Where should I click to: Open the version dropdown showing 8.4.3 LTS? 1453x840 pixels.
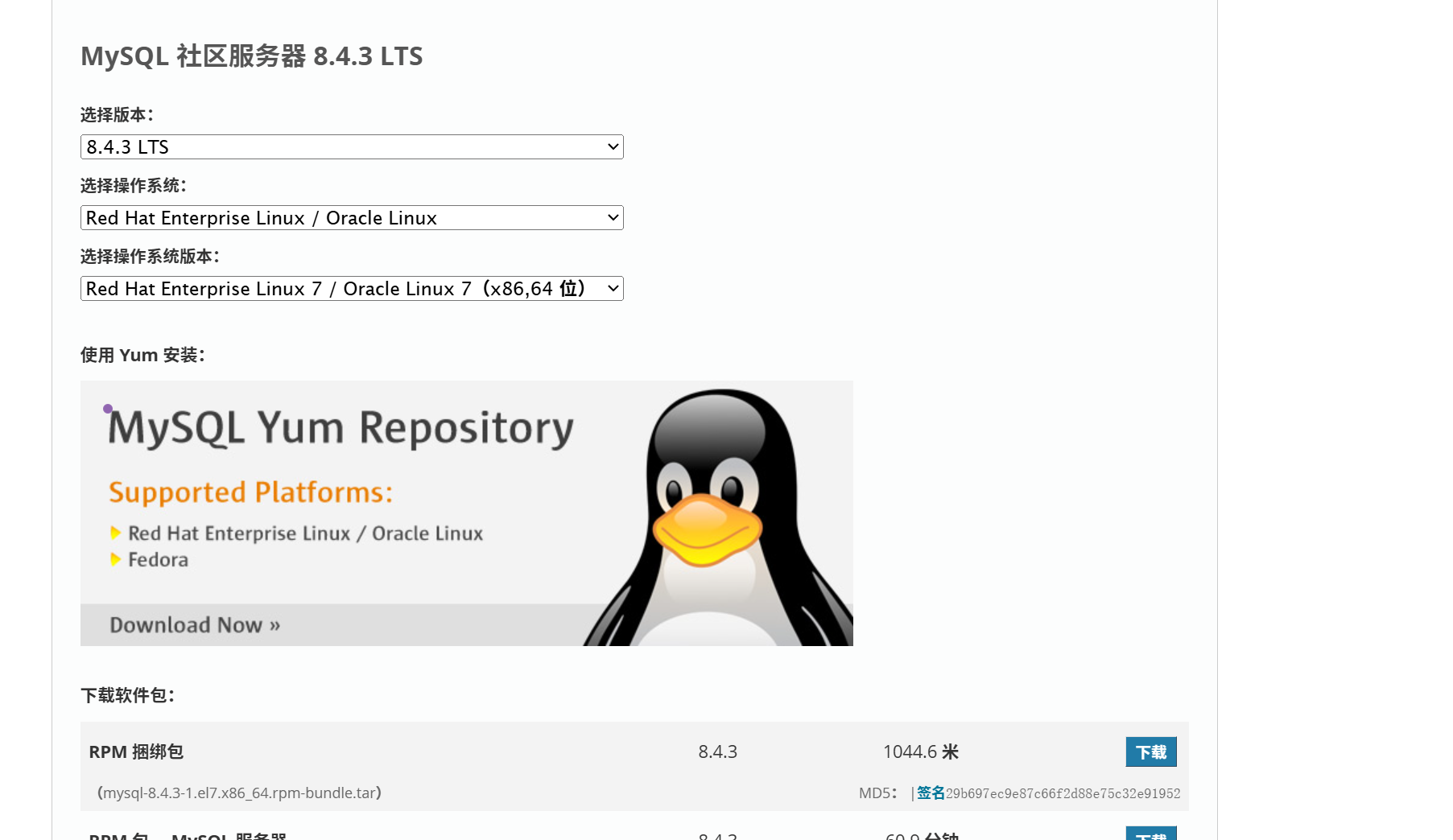[352, 146]
